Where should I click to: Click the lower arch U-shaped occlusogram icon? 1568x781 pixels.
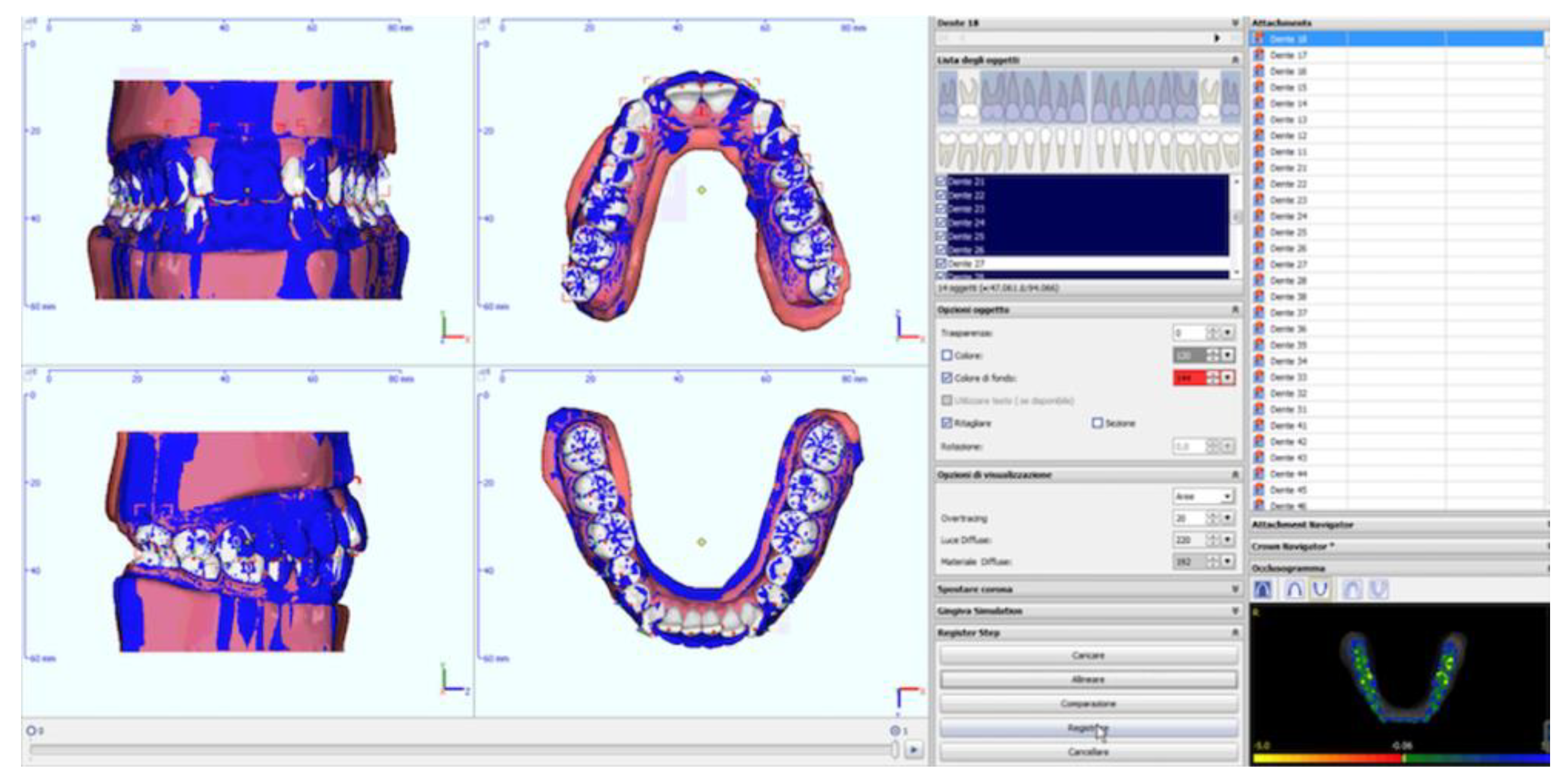(x=1319, y=589)
